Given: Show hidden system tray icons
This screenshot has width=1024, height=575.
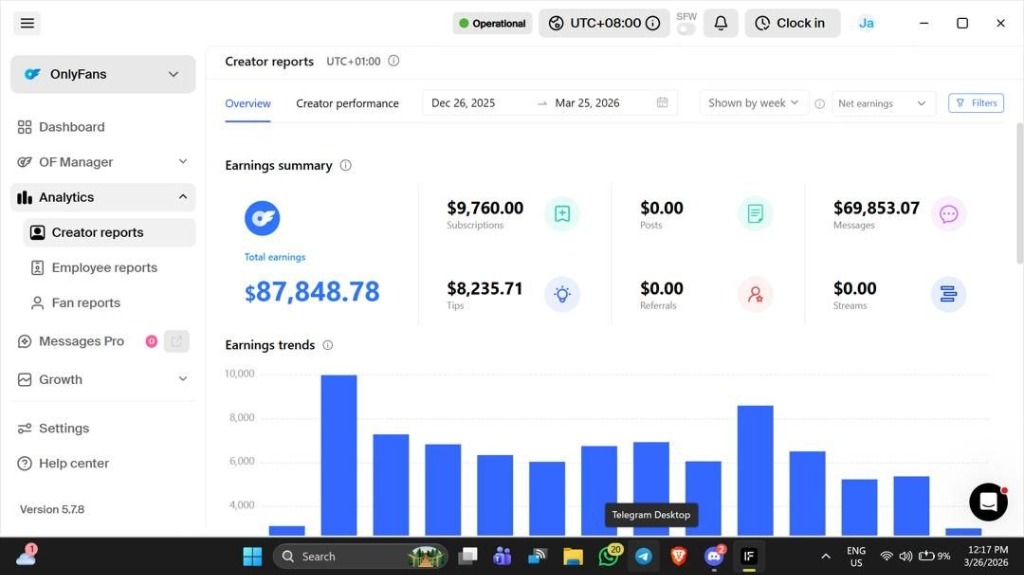Looking at the screenshot, I should [x=825, y=557].
